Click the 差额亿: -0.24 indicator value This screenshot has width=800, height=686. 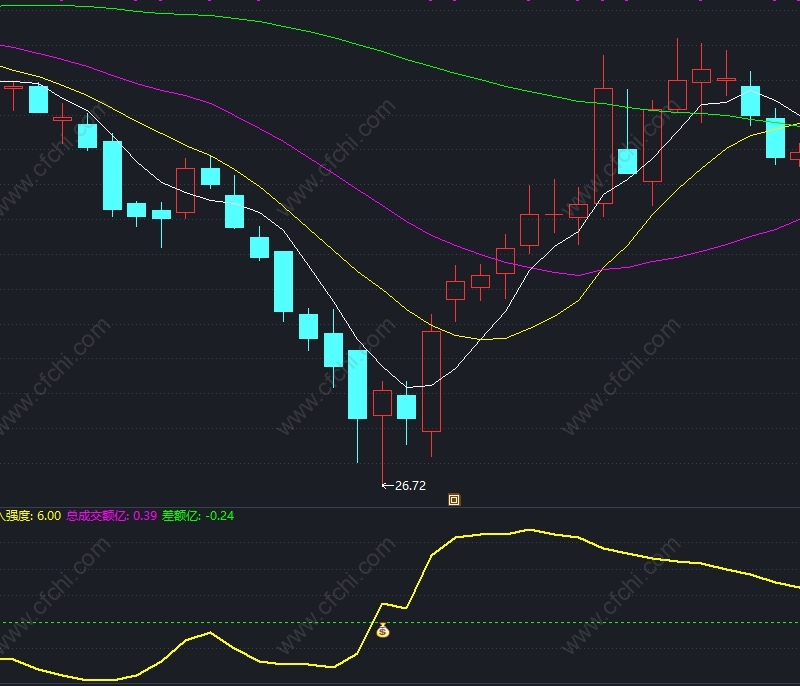click(198, 516)
